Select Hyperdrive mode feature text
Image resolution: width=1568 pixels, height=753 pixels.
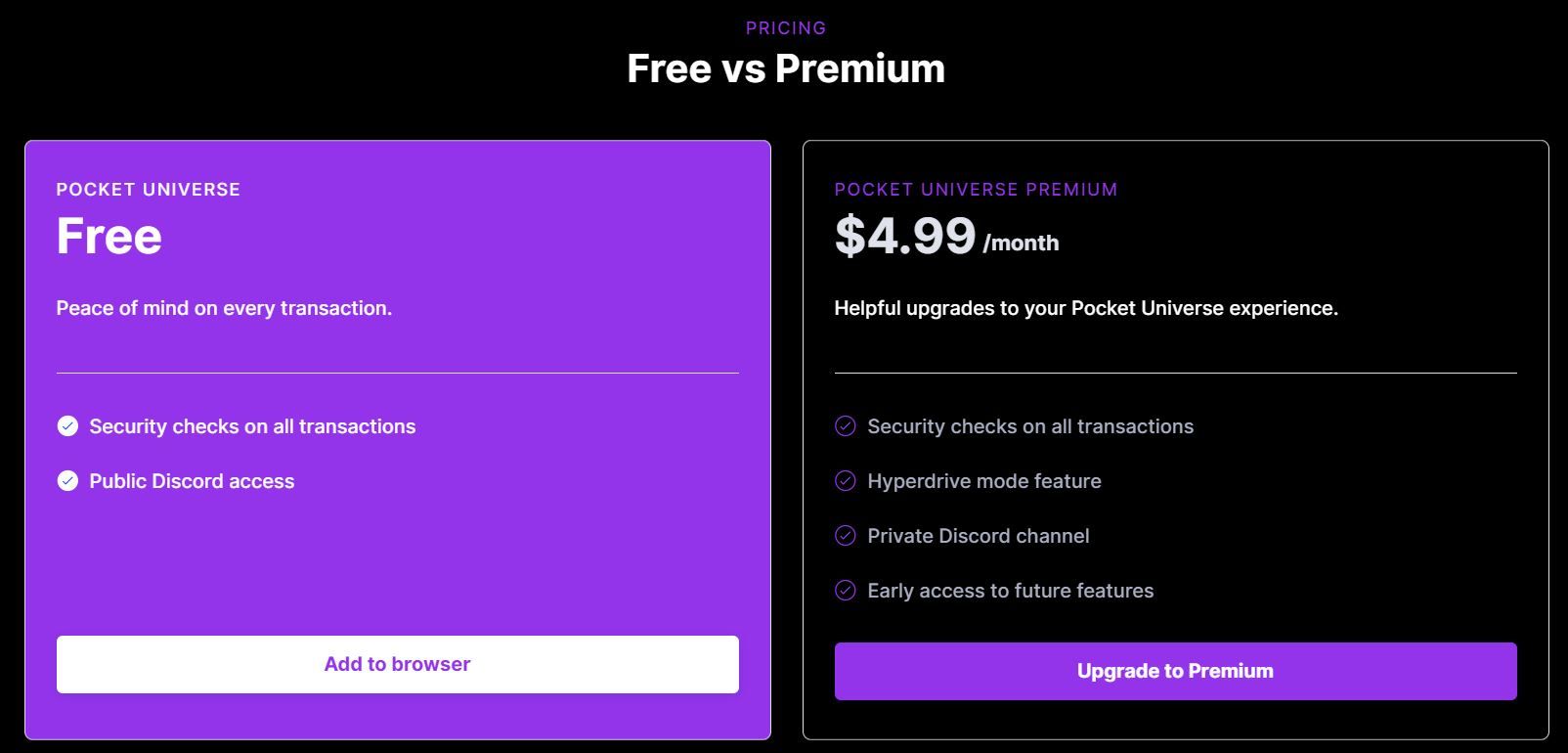pos(984,481)
